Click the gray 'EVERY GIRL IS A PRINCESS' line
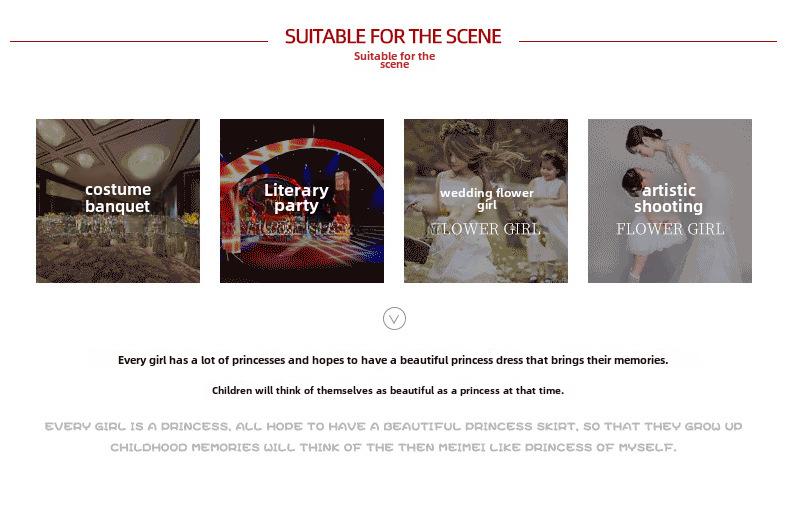 [x=393, y=427]
